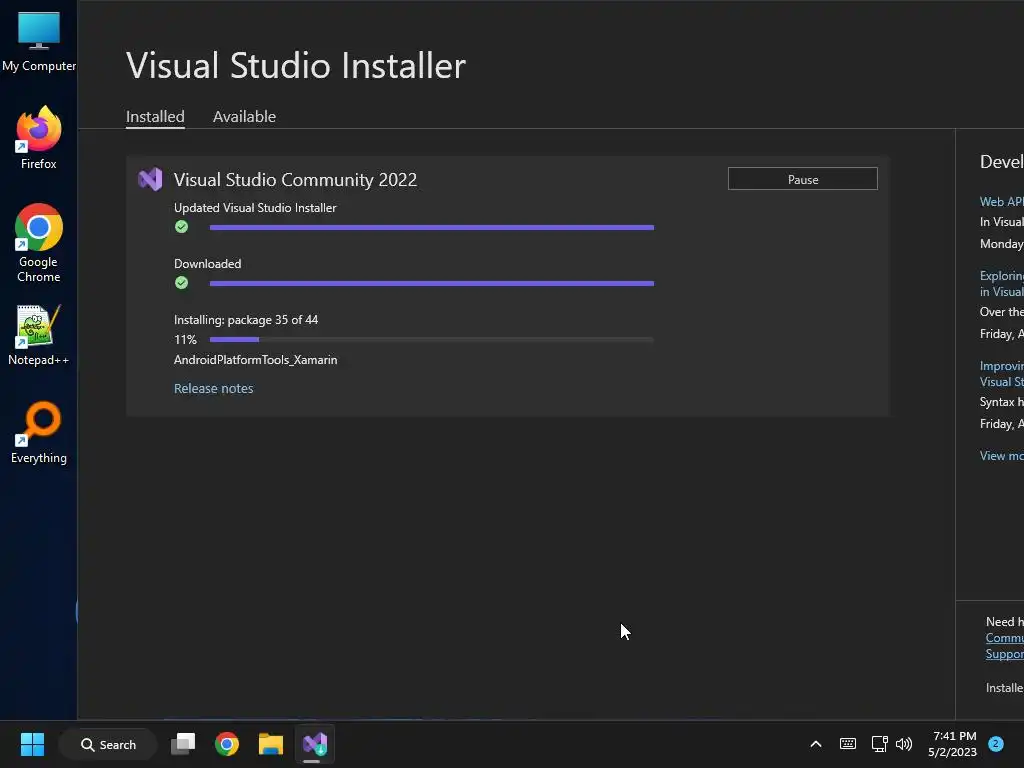Screen dimensions: 1024x768
Task: Open the Web API news article link
Action: pyautogui.click(x=1001, y=202)
